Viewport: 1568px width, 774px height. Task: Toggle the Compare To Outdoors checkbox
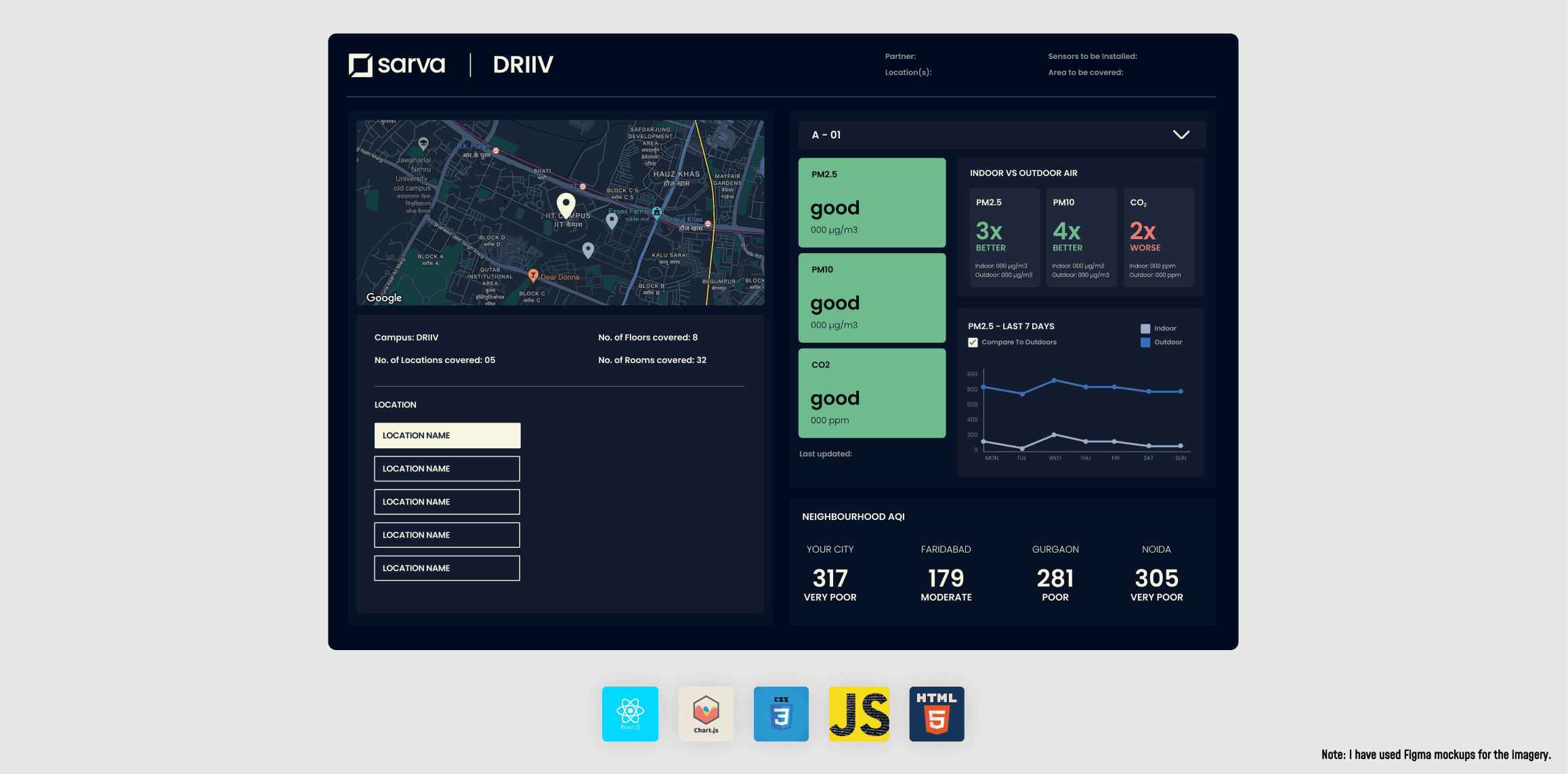pos(973,343)
